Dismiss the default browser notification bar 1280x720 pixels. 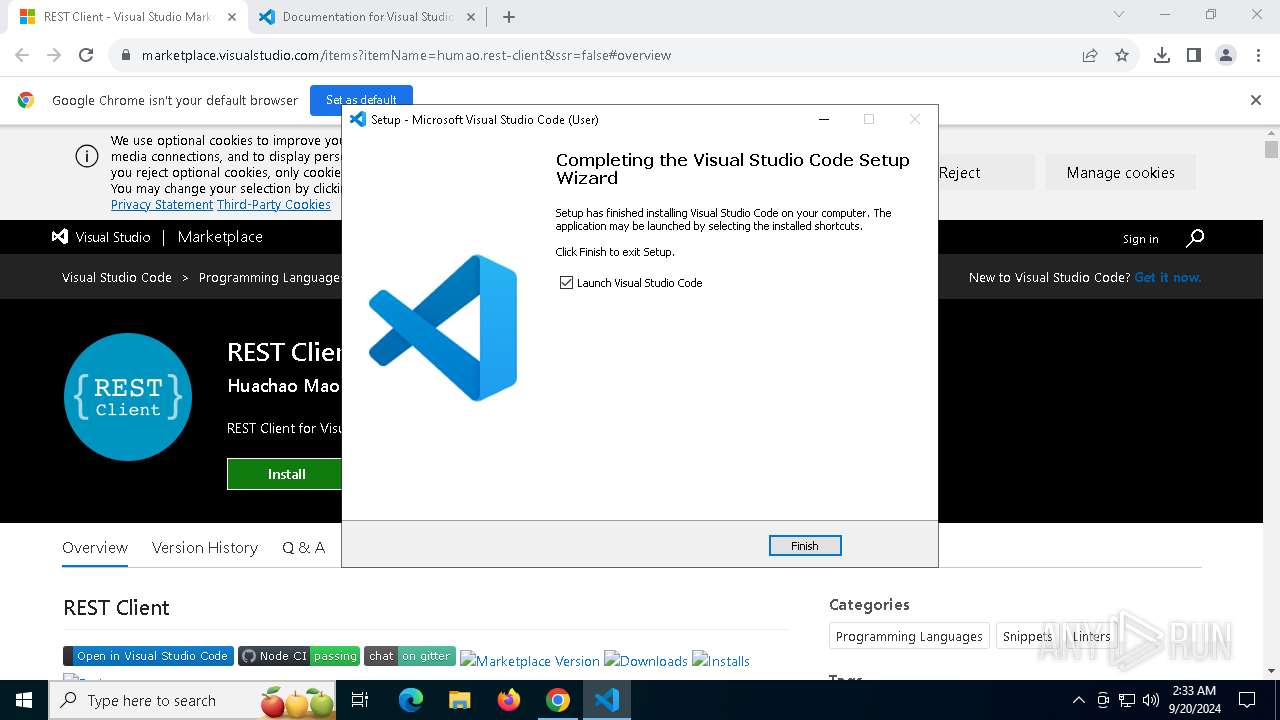point(1256,100)
